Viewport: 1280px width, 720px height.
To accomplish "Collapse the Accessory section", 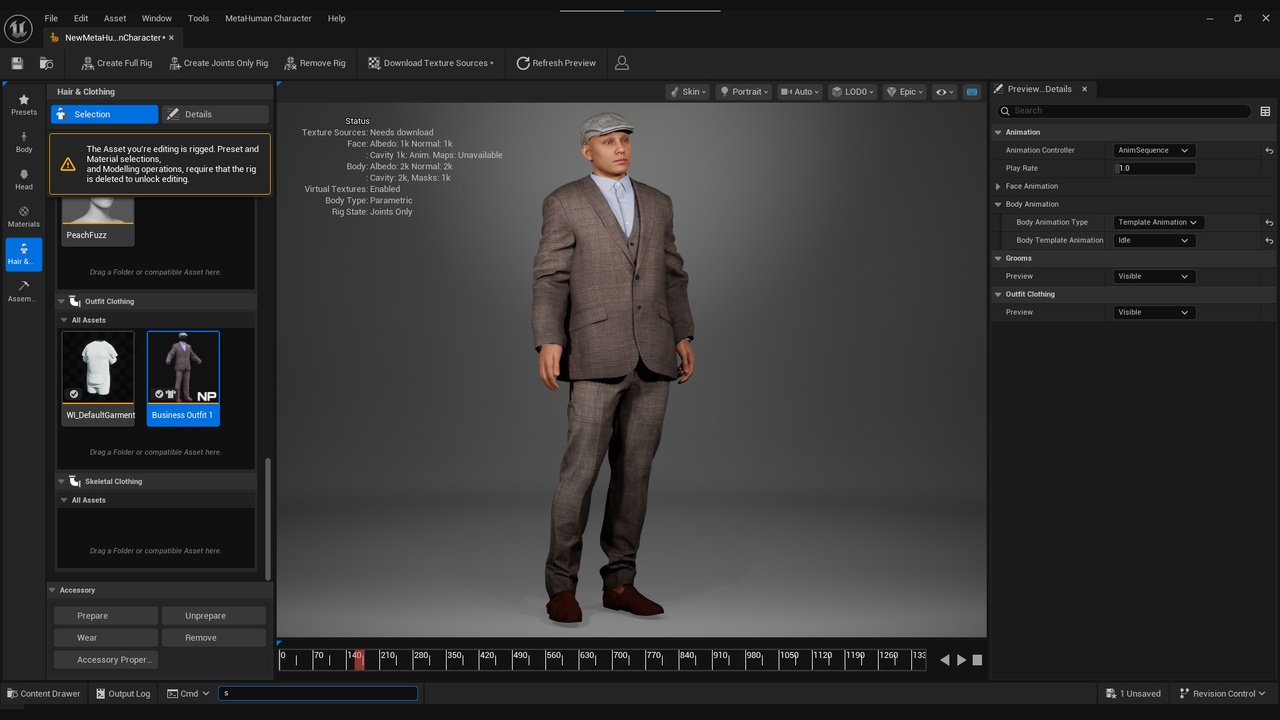I will click(53, 590).
